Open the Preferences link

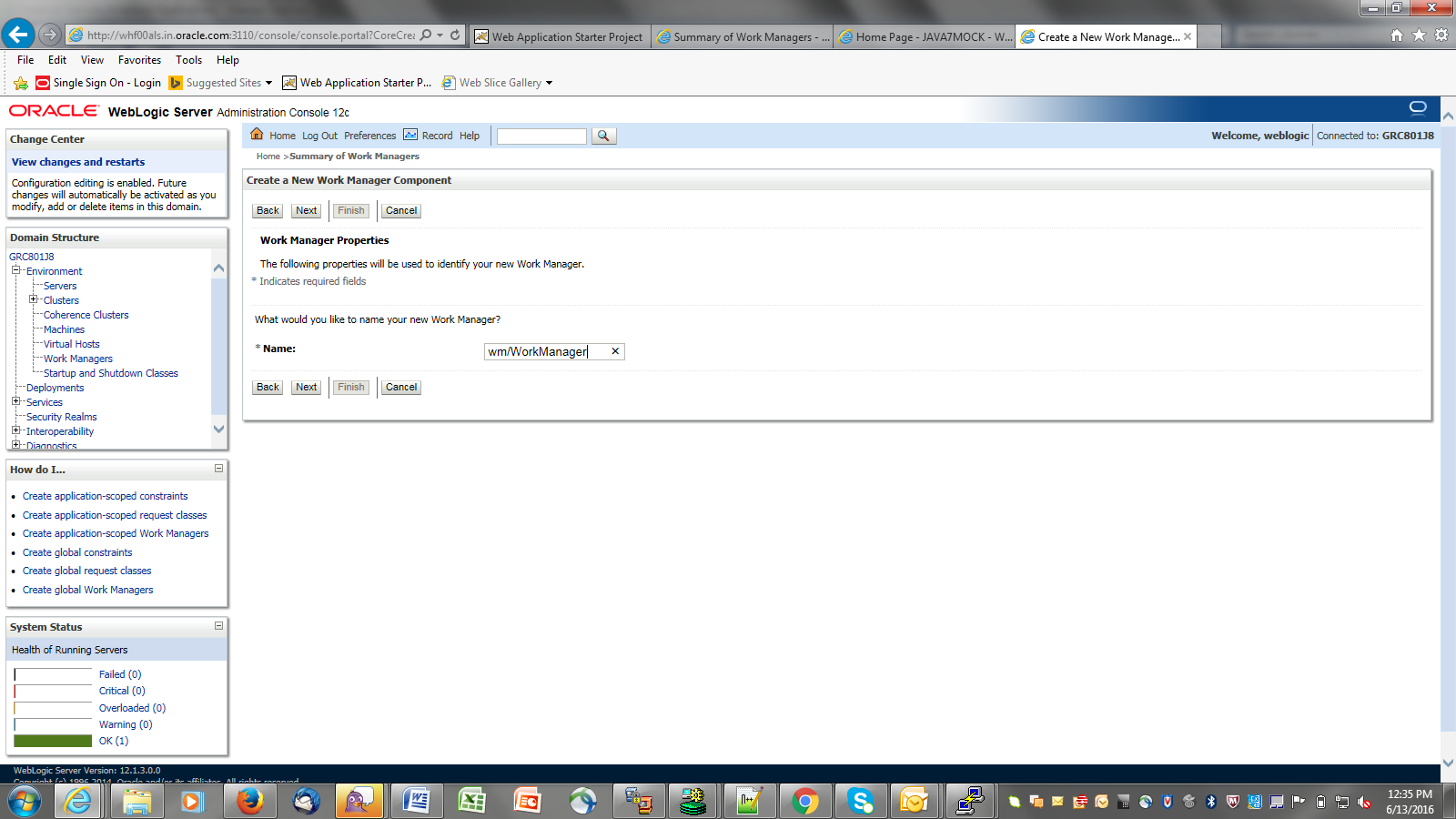(x=369, y=136)
